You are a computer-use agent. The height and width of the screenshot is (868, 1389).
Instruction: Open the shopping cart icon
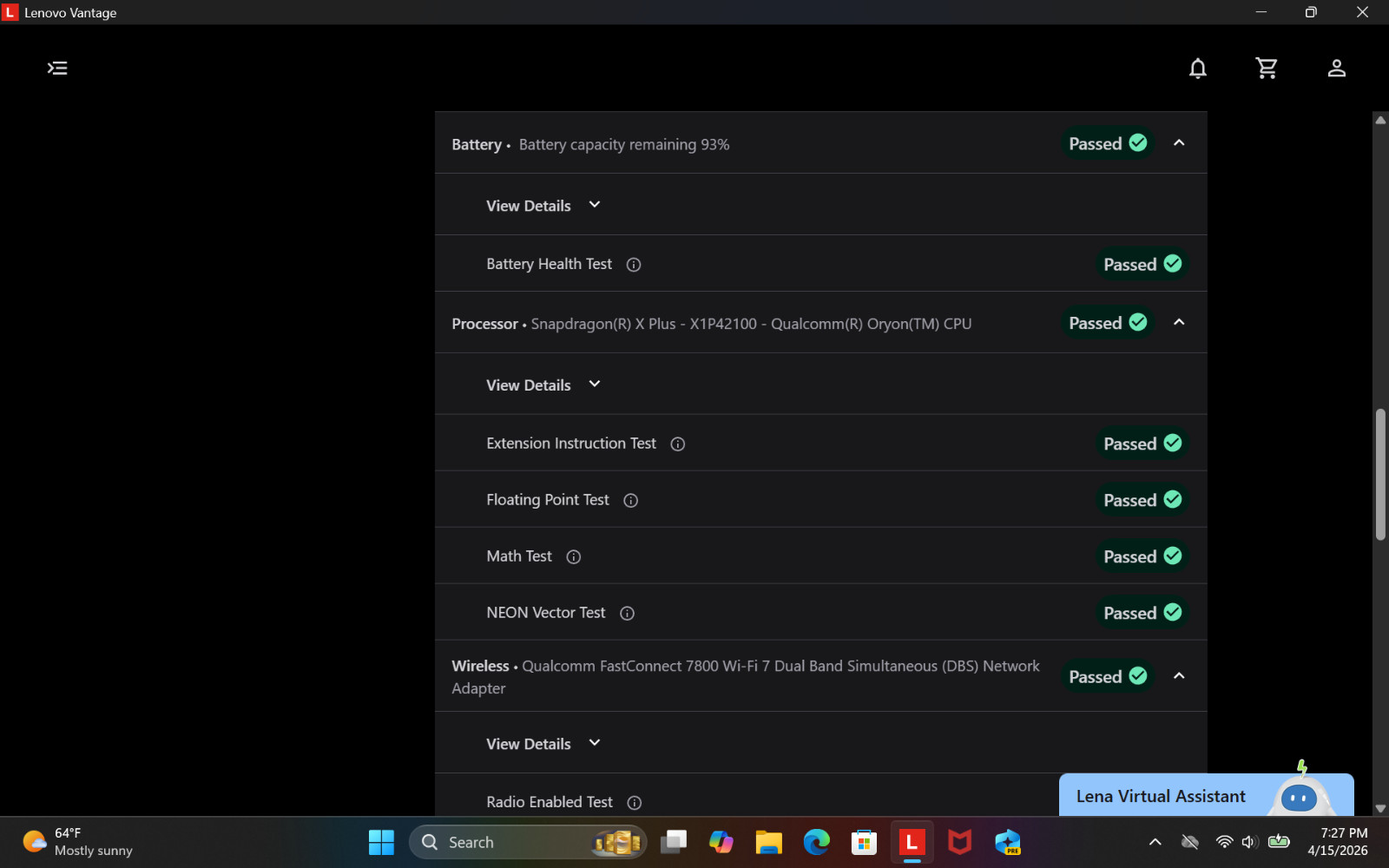pyautogui.click(x=1267, y=68)
